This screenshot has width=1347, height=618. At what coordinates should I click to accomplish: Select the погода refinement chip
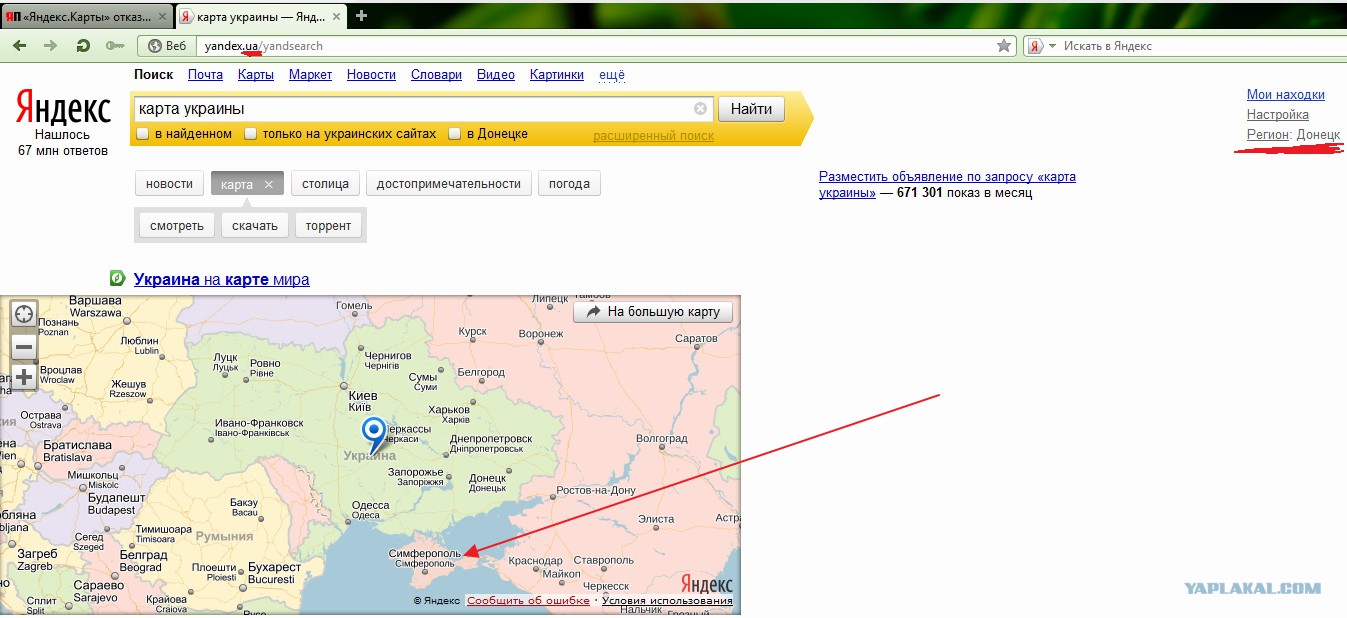[569, 184]
